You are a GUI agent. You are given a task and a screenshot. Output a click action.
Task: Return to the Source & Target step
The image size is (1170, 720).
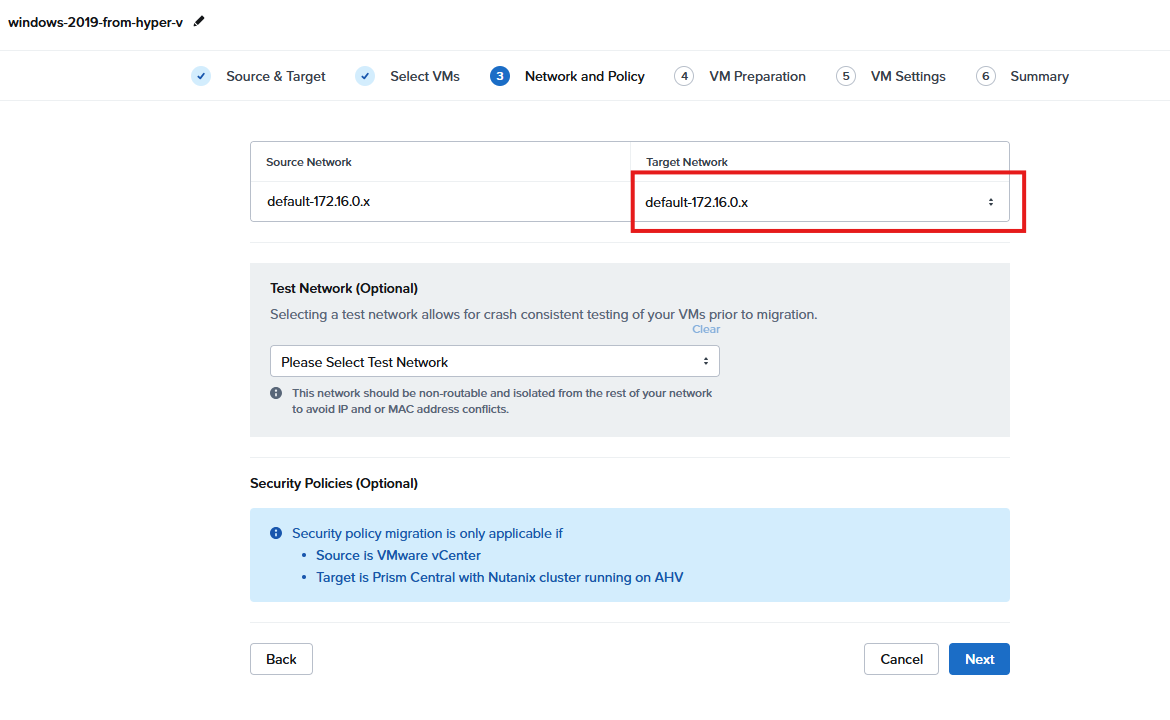pos(275,76)
